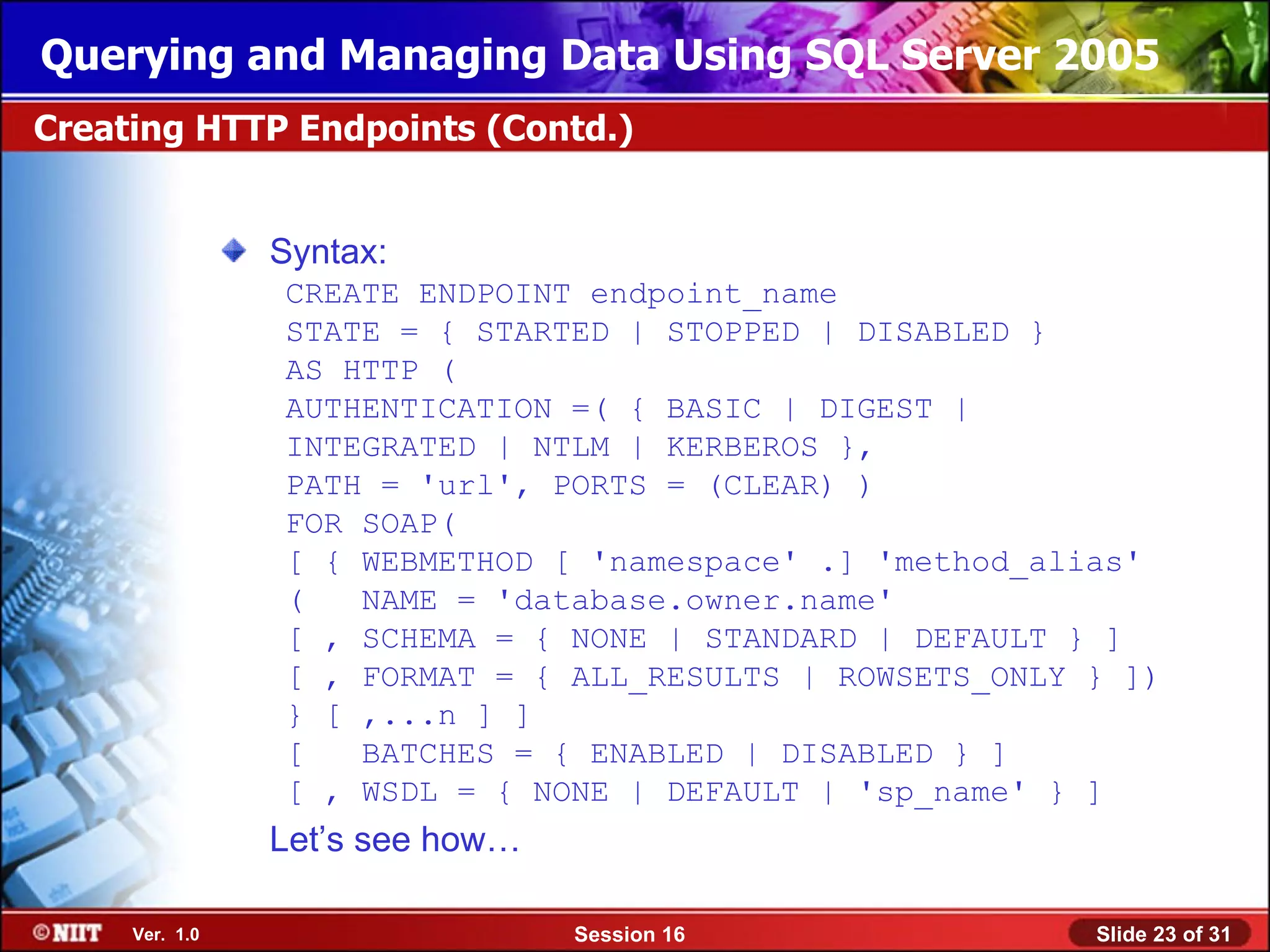The image size is (1270, 952).
Task: Click the heading 'Creating HTTP Endpoints (Contd.)'
Action: [334, 129]
